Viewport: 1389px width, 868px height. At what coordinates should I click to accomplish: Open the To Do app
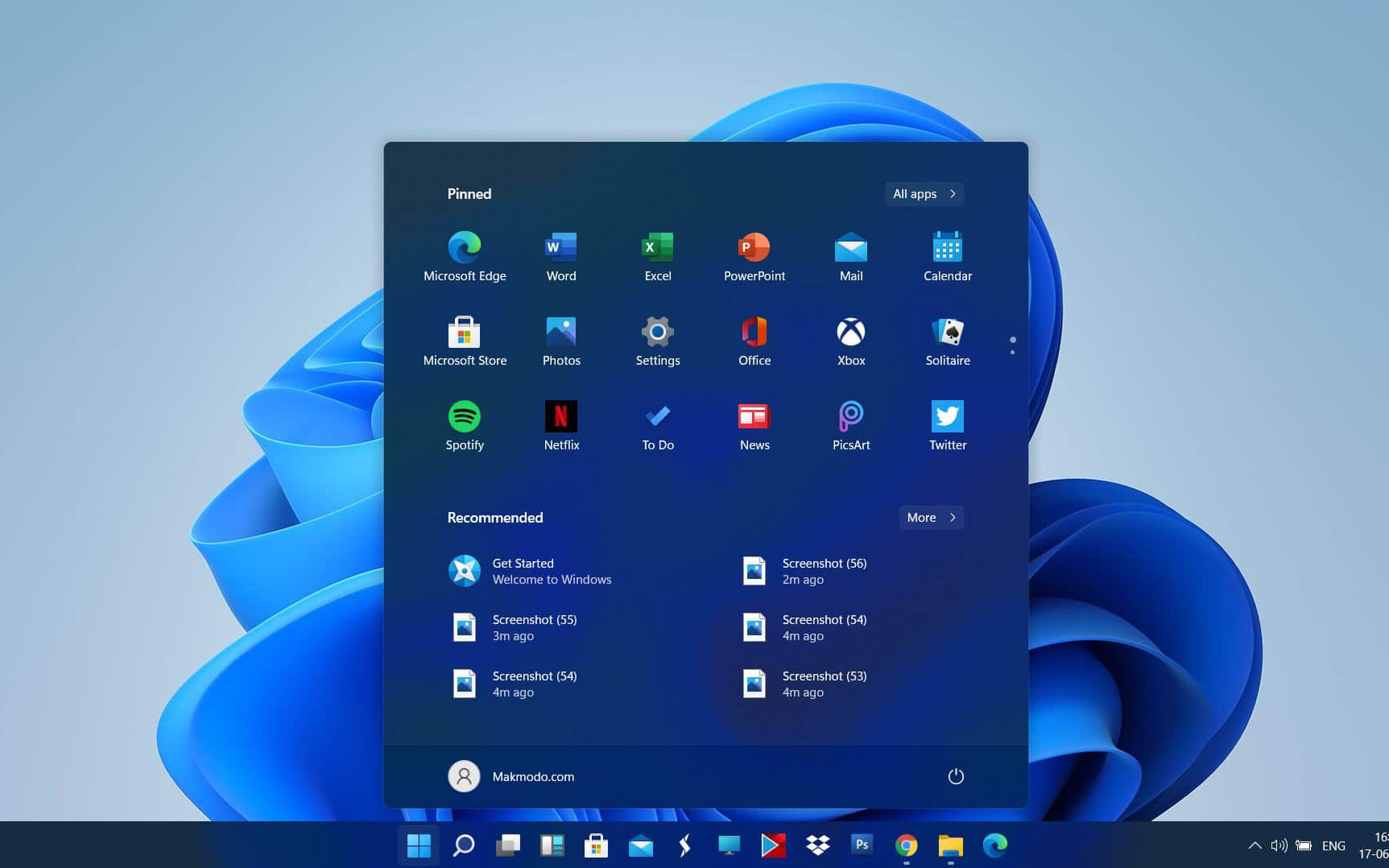(658, 425)
